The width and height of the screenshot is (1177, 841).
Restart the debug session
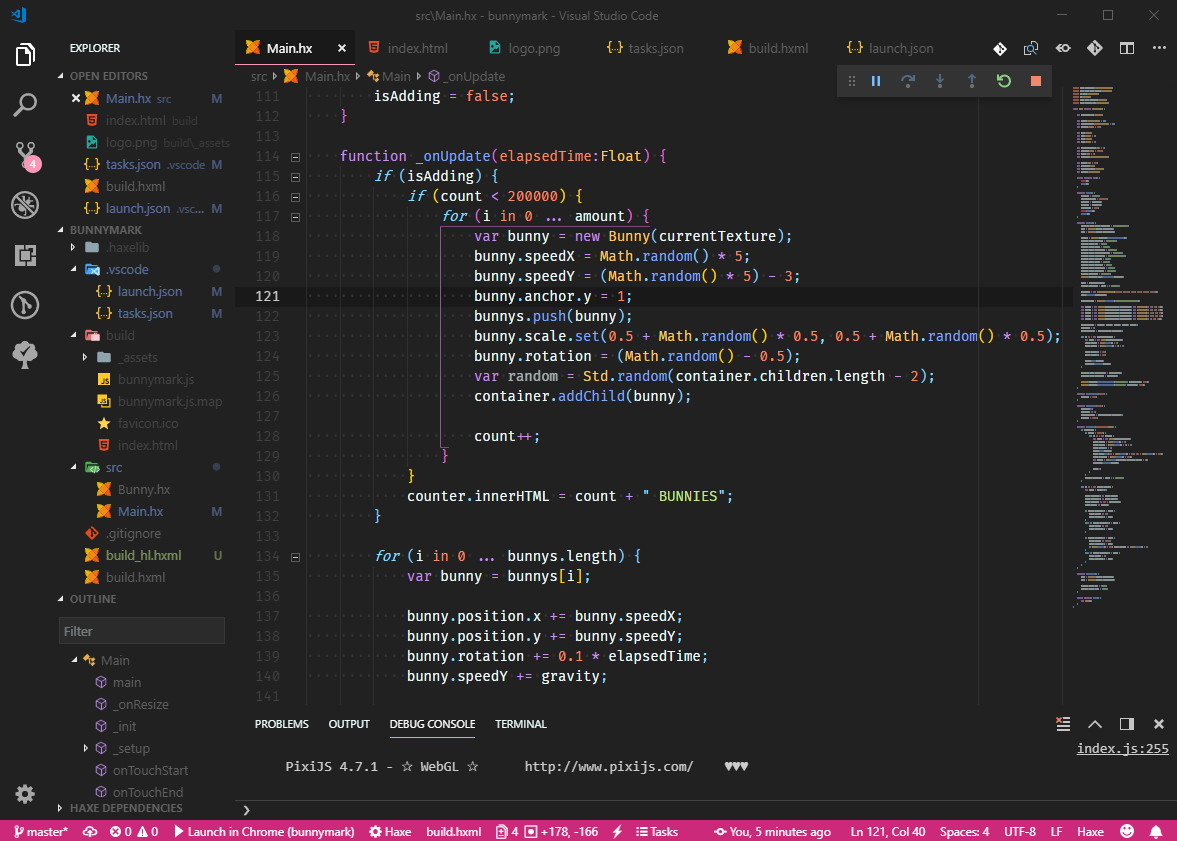[x=1003, y=81]
